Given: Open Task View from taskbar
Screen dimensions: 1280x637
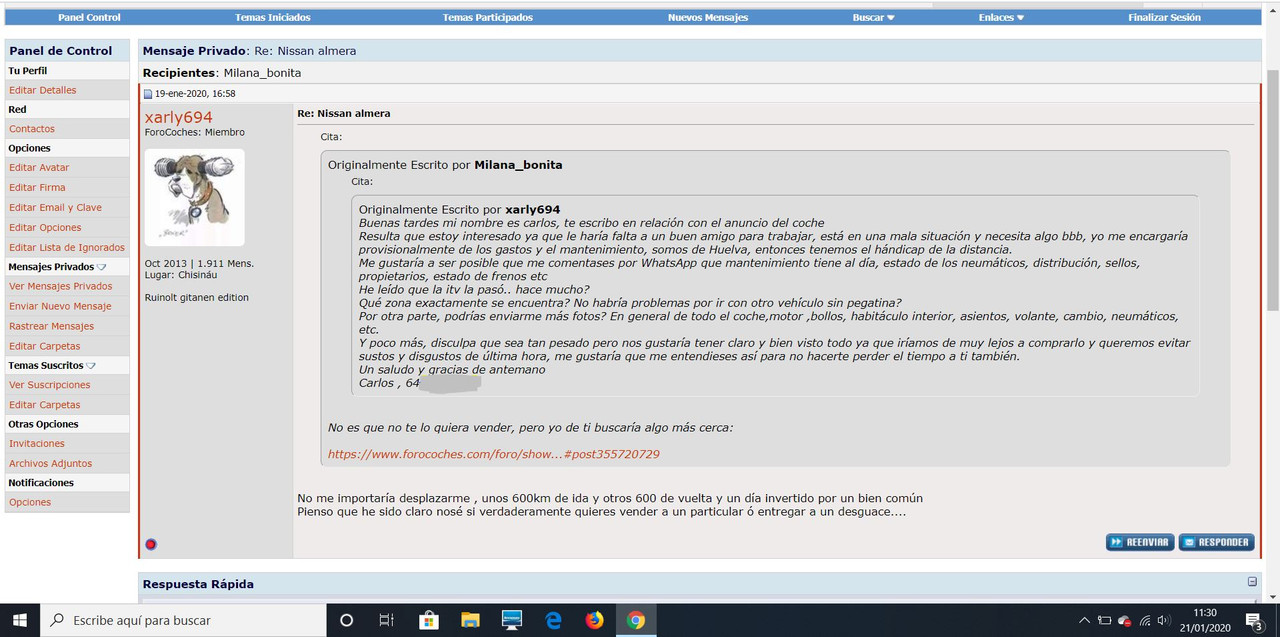Looking at the screenshot, I should click(x=387, y=620).
